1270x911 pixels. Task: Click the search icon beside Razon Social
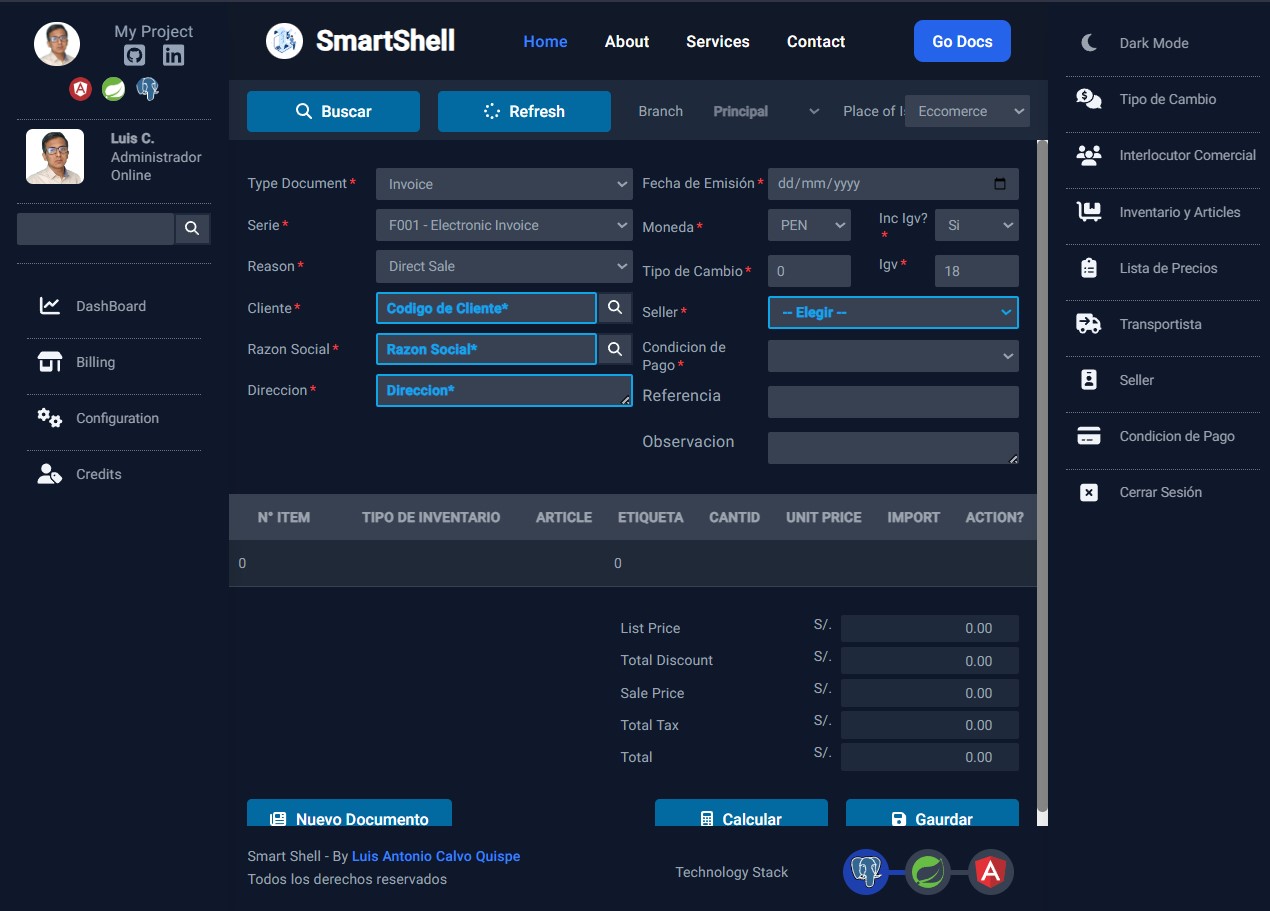[x=615, y=349]
